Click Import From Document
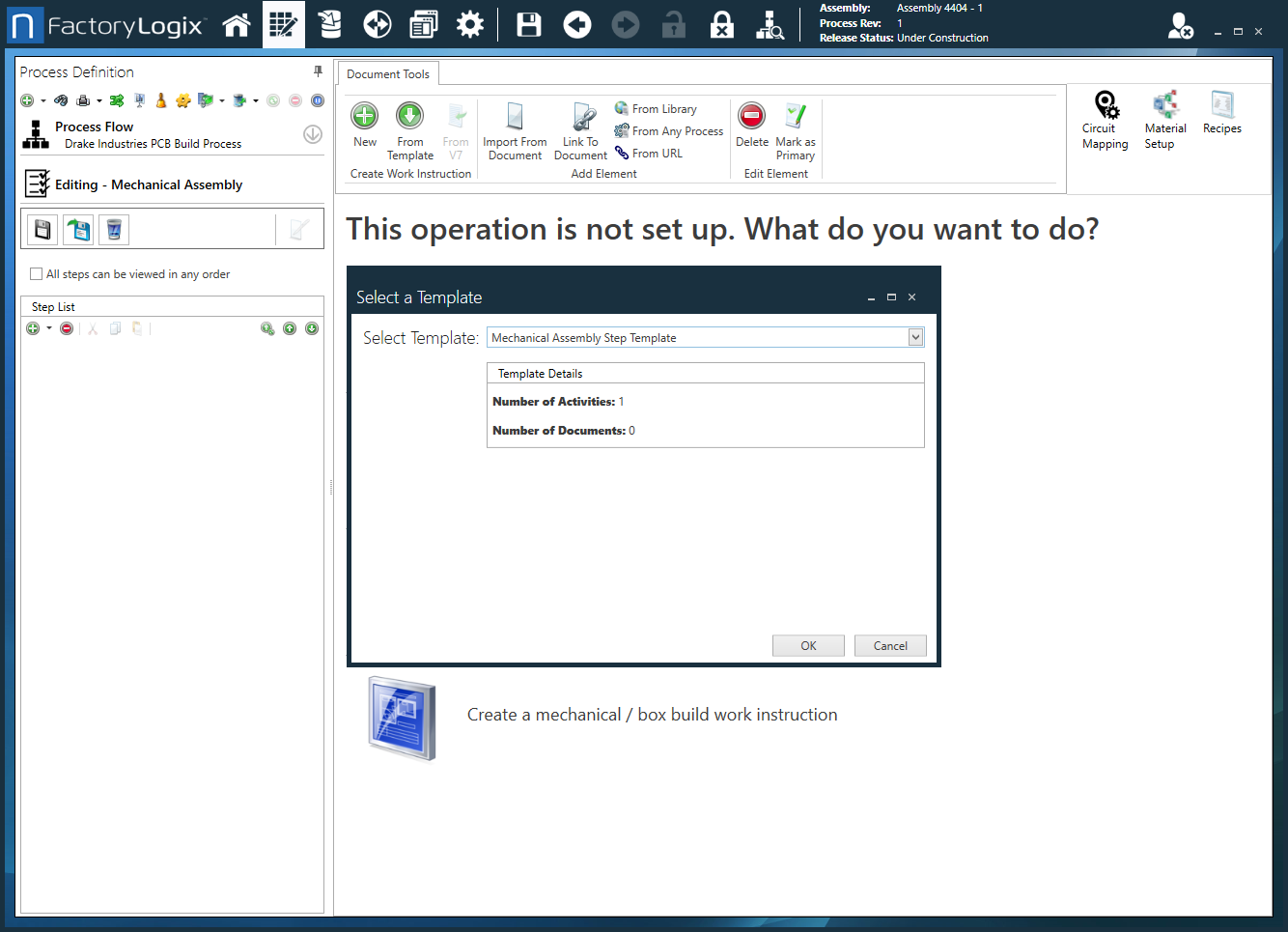Screen dimensions: 1288x932 [x=515, y=130]
